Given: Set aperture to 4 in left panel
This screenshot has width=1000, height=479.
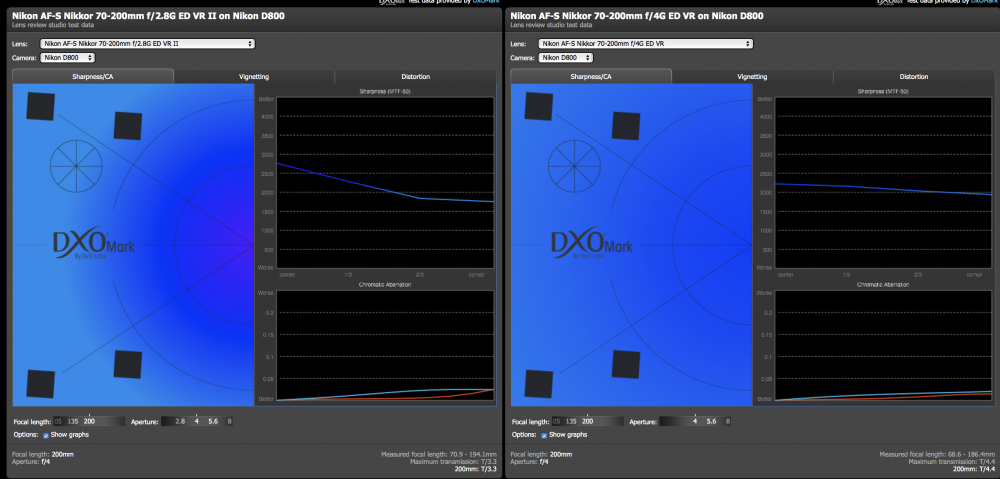Looking at the screenshot, I should pos(196,422).
